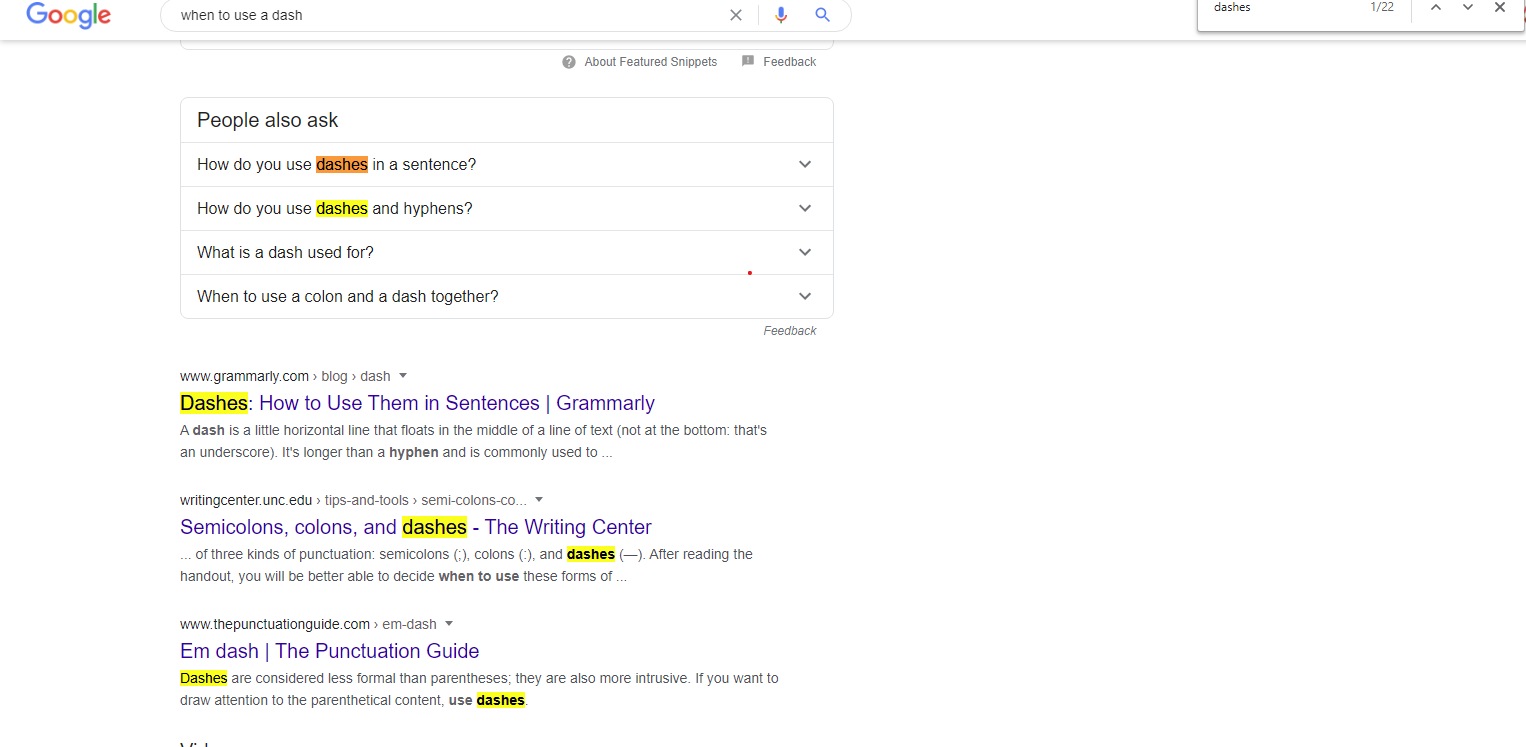Click the writingcenter.unc.edu breadcrumb URL text
Image resolution: width=1526 pixels, height=747 pixels.
tap(353, 500)
